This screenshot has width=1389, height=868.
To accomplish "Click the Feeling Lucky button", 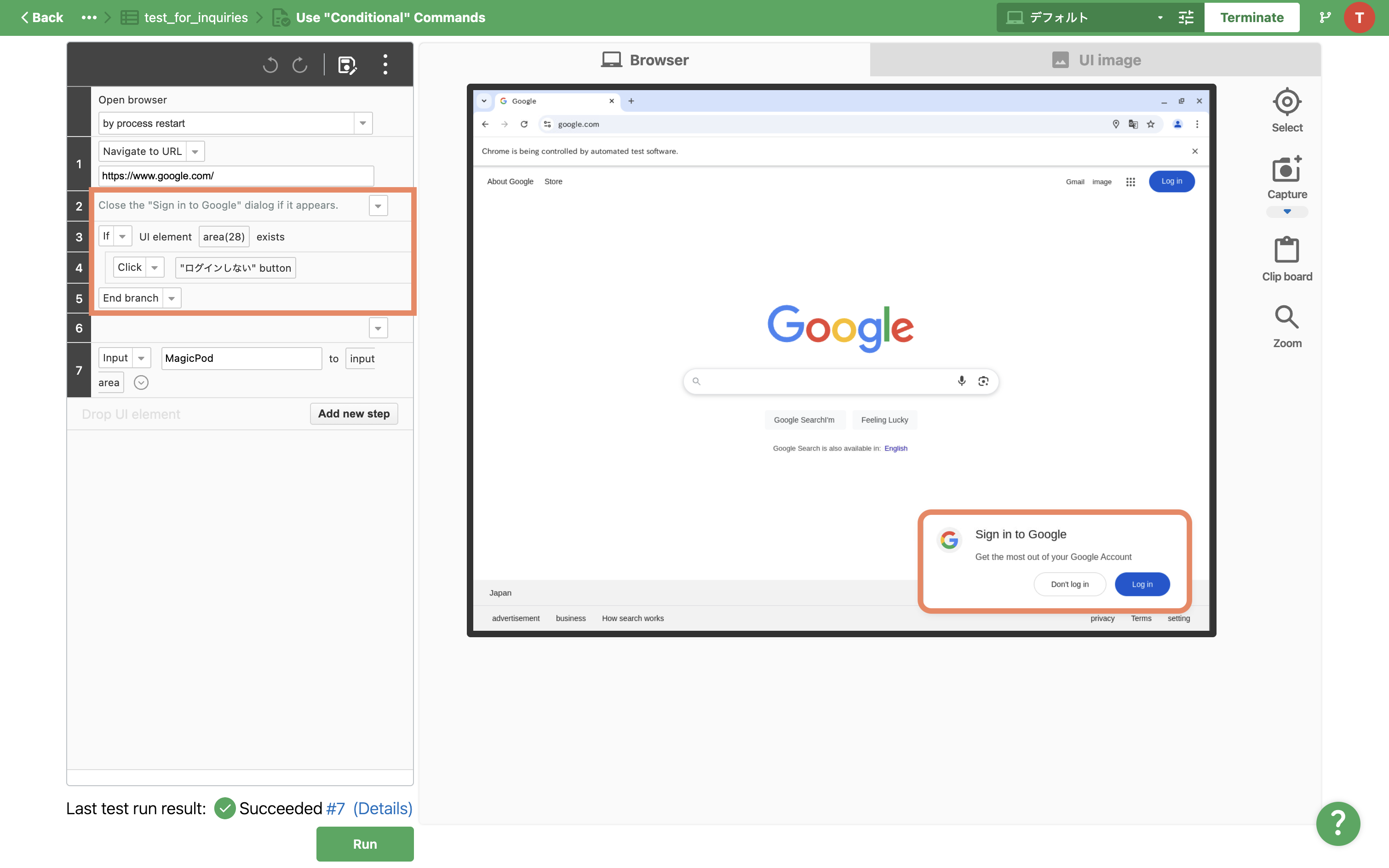I will click(x=884, y=420).
